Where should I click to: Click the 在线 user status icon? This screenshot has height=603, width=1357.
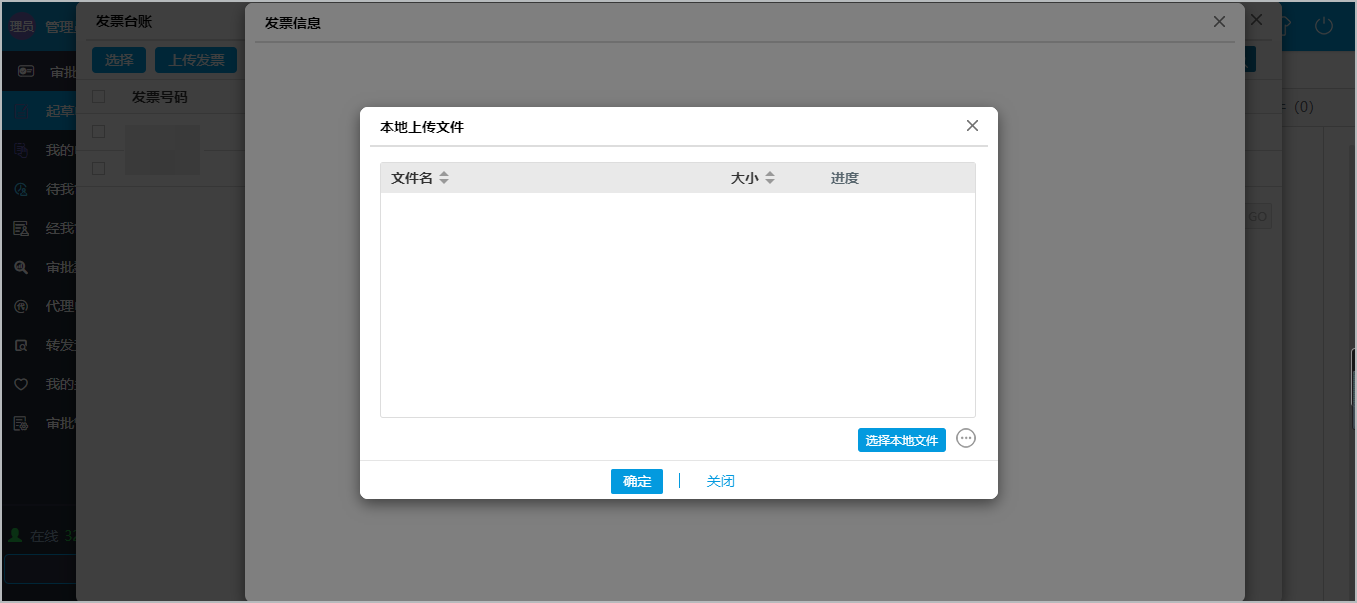[15, 536]
